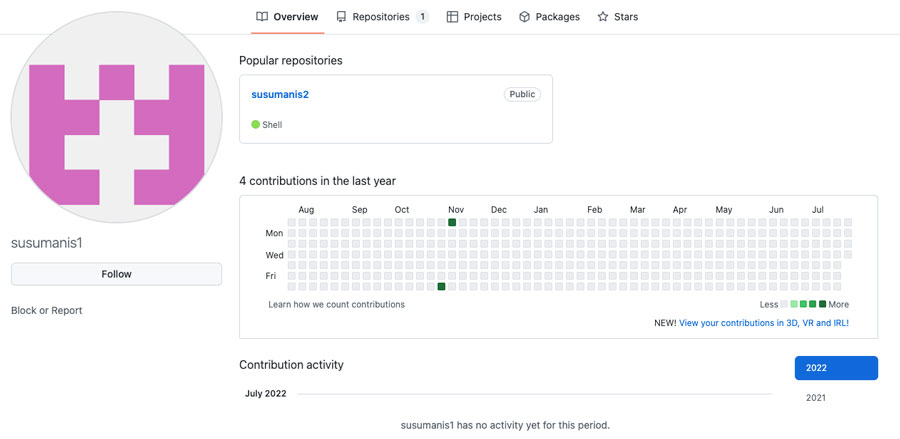Click the susumanis1 username text
Viewport: 900px width, 439px height.
(x=47, y=243)
